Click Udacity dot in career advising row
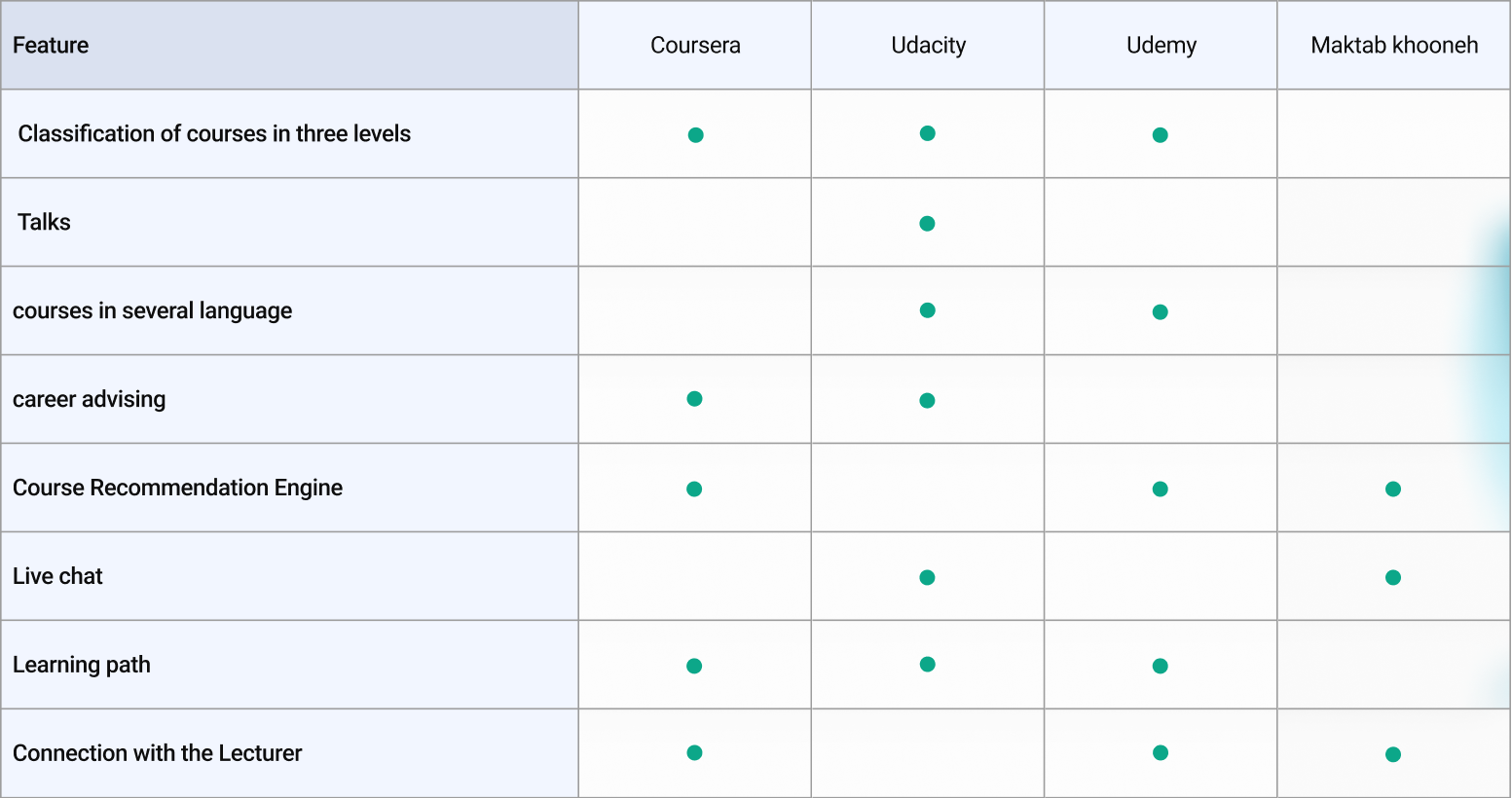 [927, 401]
